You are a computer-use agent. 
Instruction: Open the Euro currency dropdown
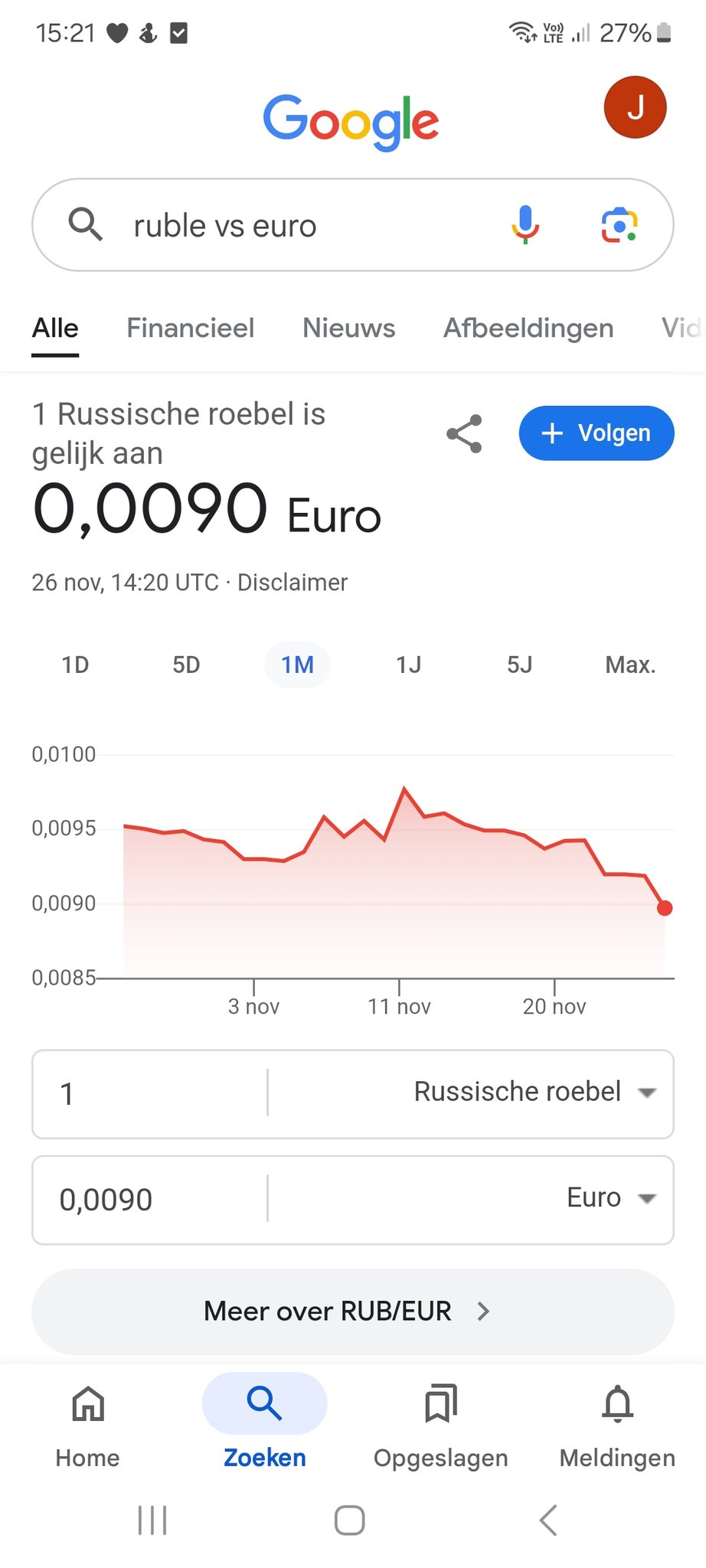coord(611,1198)
